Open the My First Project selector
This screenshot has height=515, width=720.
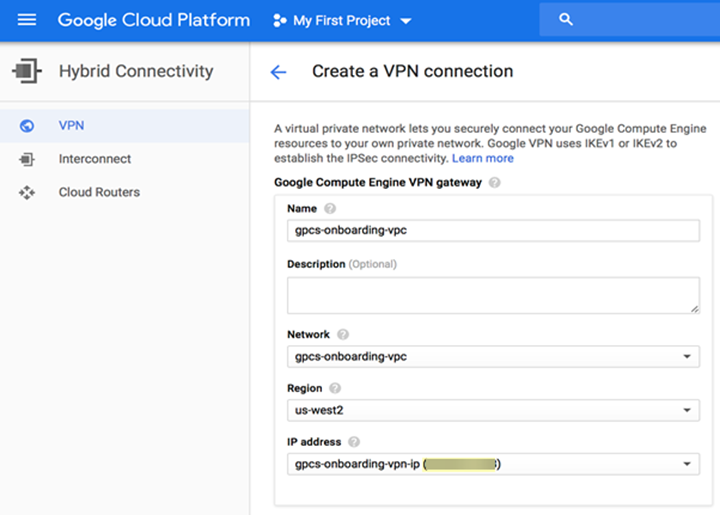pyautogui.click(x=342, y=21)
